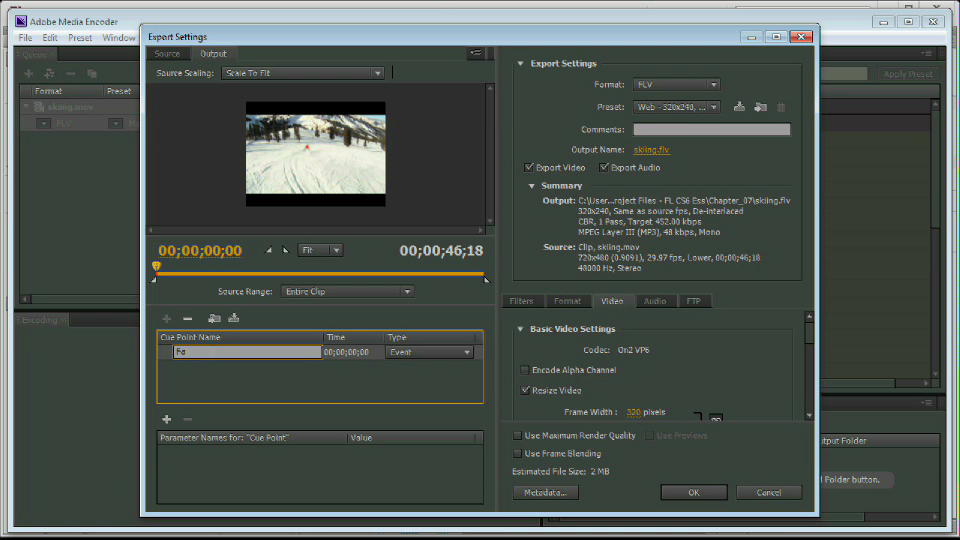Click the video settings vertical scrollbar
Image resolution: width=960 pixels, height=540 pixels.
click(x=809, y=366)
